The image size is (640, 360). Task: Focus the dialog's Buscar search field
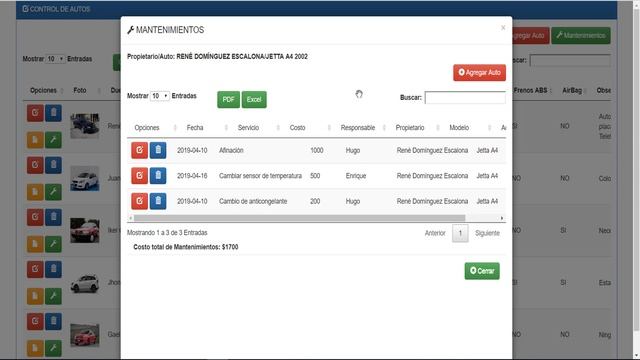pos(465,98)
